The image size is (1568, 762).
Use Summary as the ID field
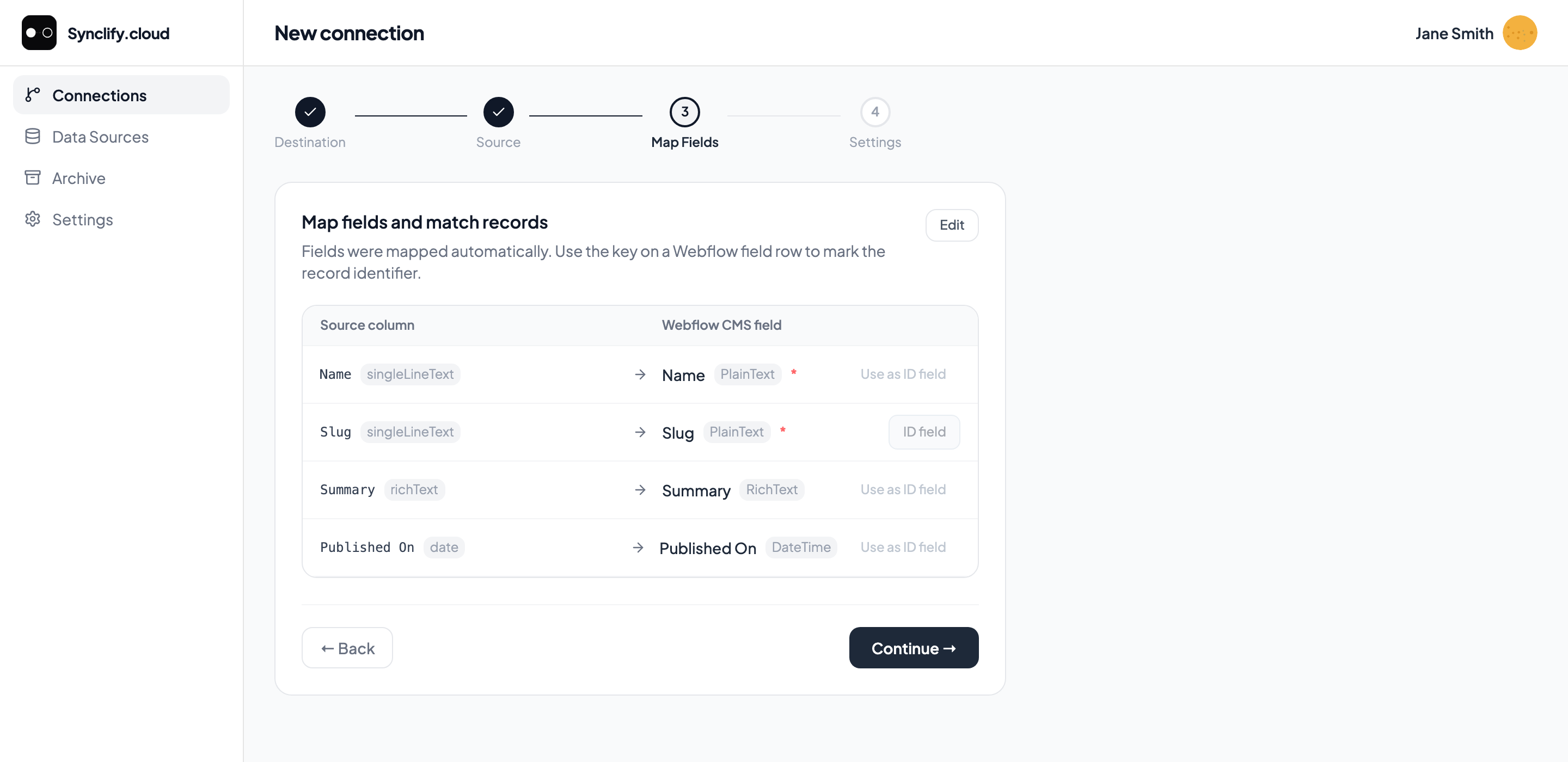point(903,490)
